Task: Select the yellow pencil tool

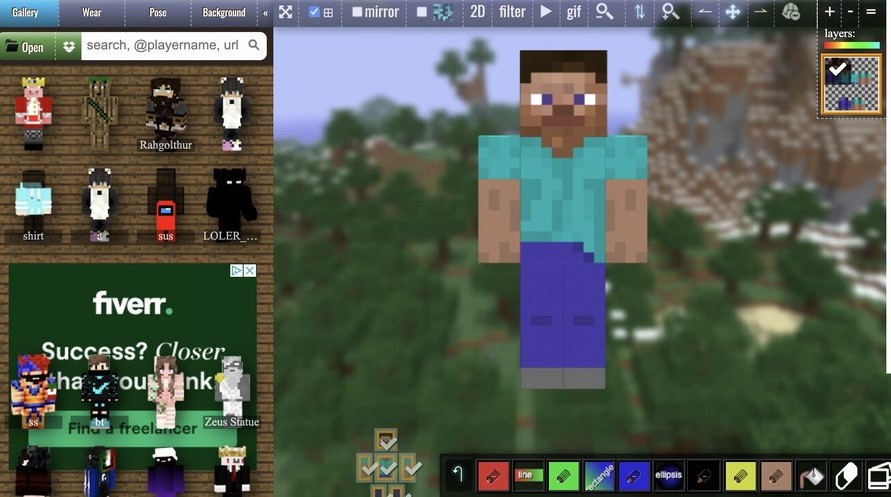Action: (x=740, y=475)
